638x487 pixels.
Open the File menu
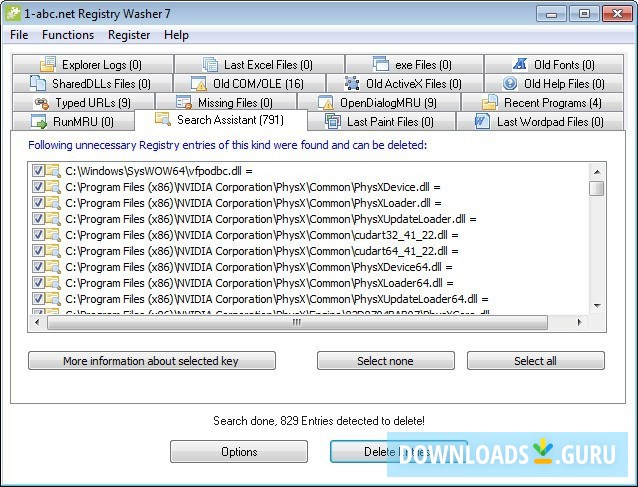pos(19,35)
